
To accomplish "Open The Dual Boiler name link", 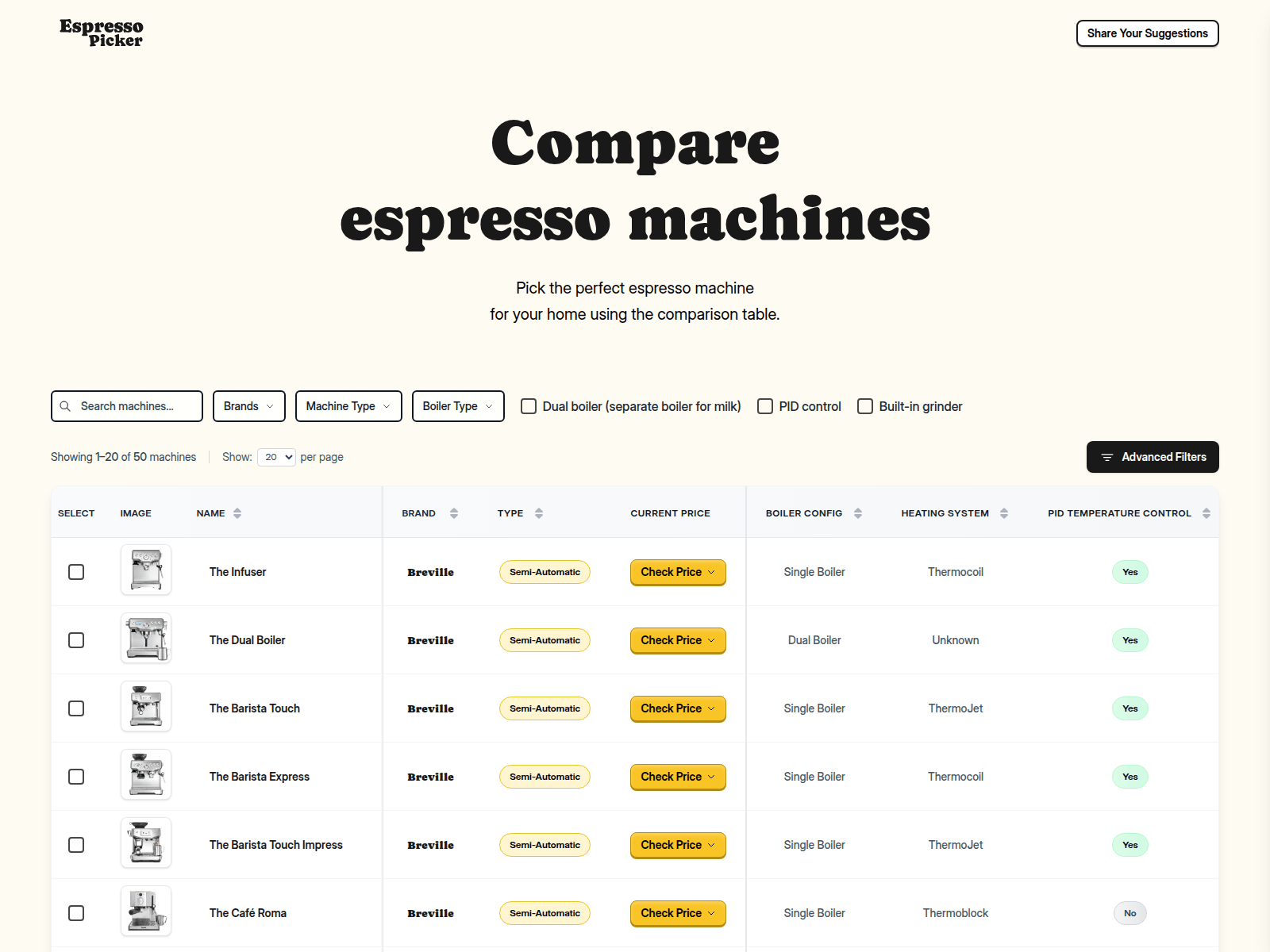I will (x=247, y=640).
